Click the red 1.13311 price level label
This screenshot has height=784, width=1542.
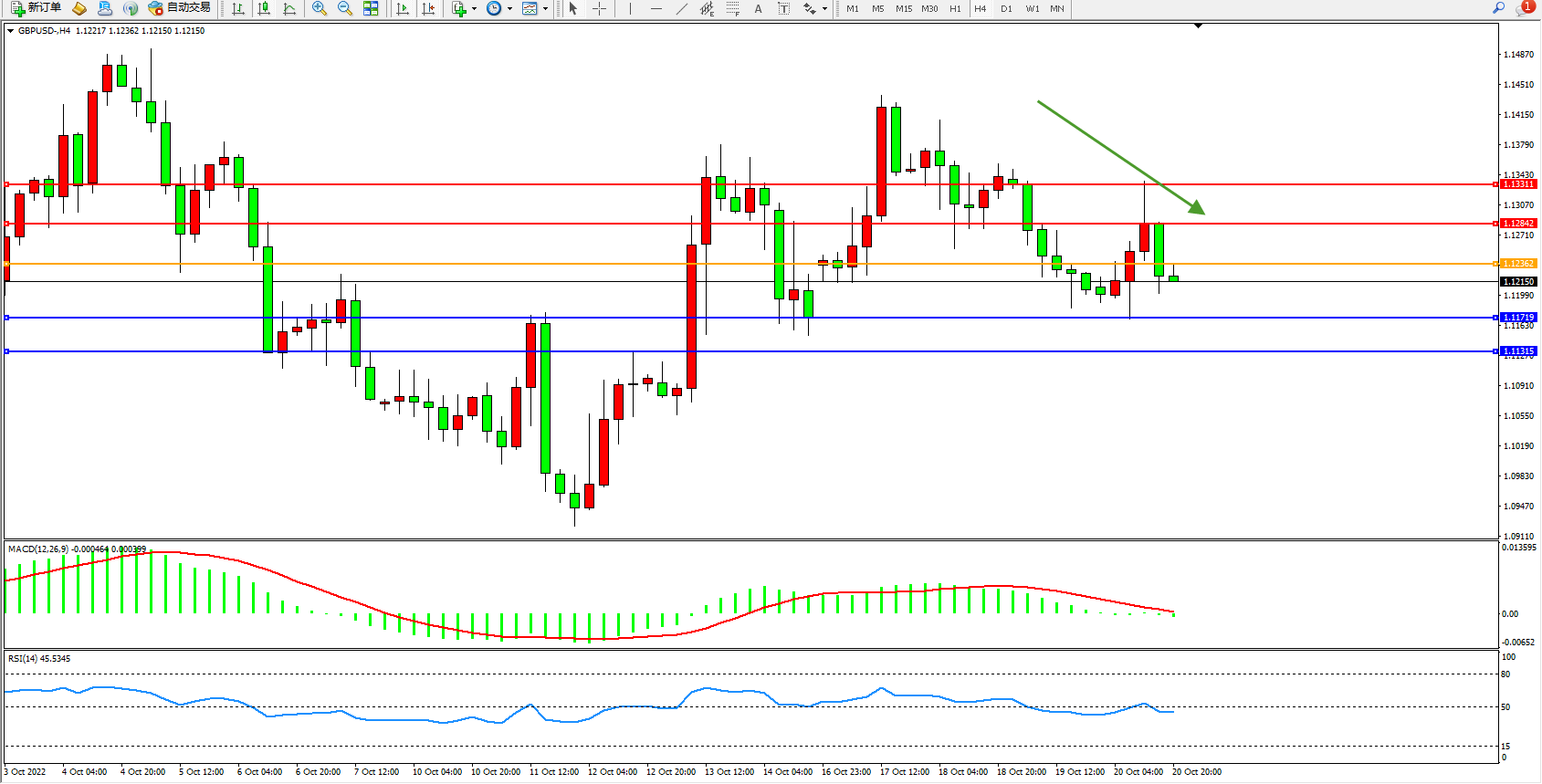click(1518, 184)
